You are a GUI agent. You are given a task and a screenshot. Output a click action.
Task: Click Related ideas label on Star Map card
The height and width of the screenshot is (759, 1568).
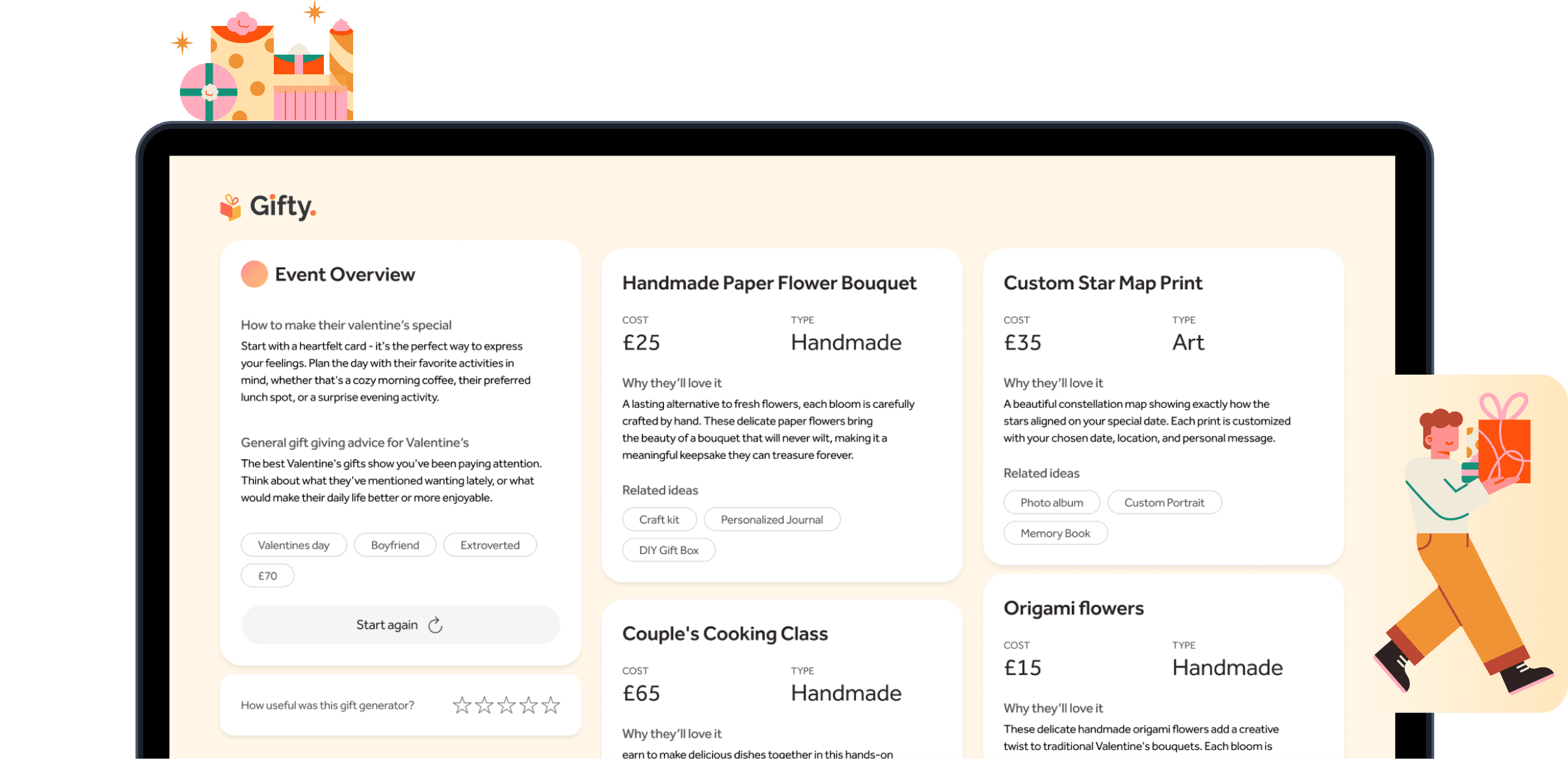pos(1041,473)
